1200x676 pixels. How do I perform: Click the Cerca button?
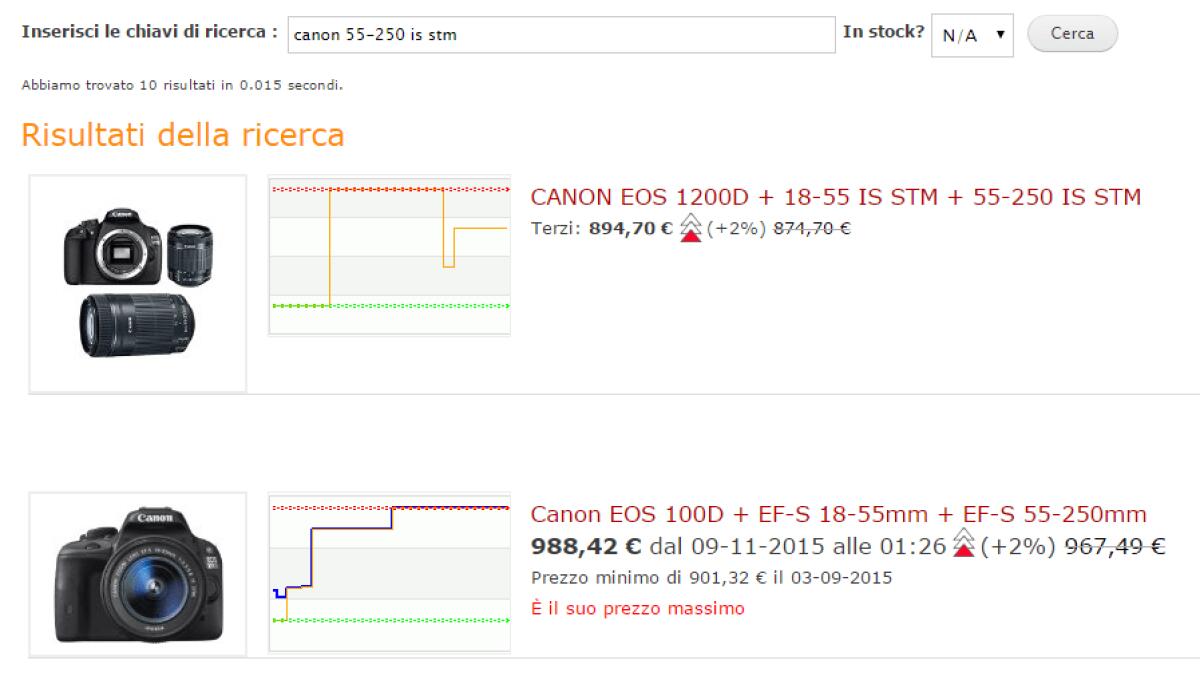(x=1072, y=33)
